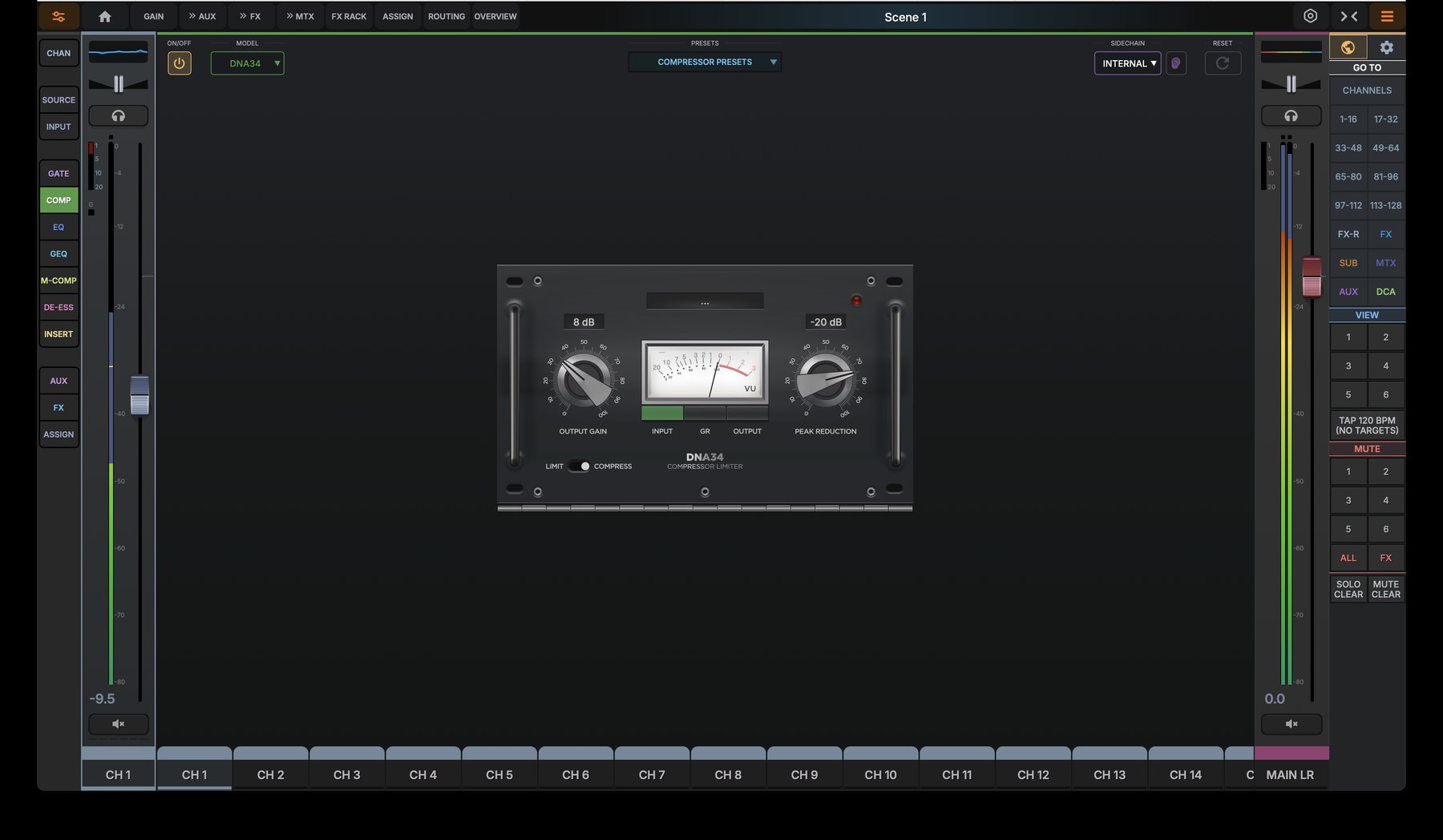Select the CH 5 channel strip tab
The image size is (1443, 840).
pyautogui.click(x=499, y=769)
